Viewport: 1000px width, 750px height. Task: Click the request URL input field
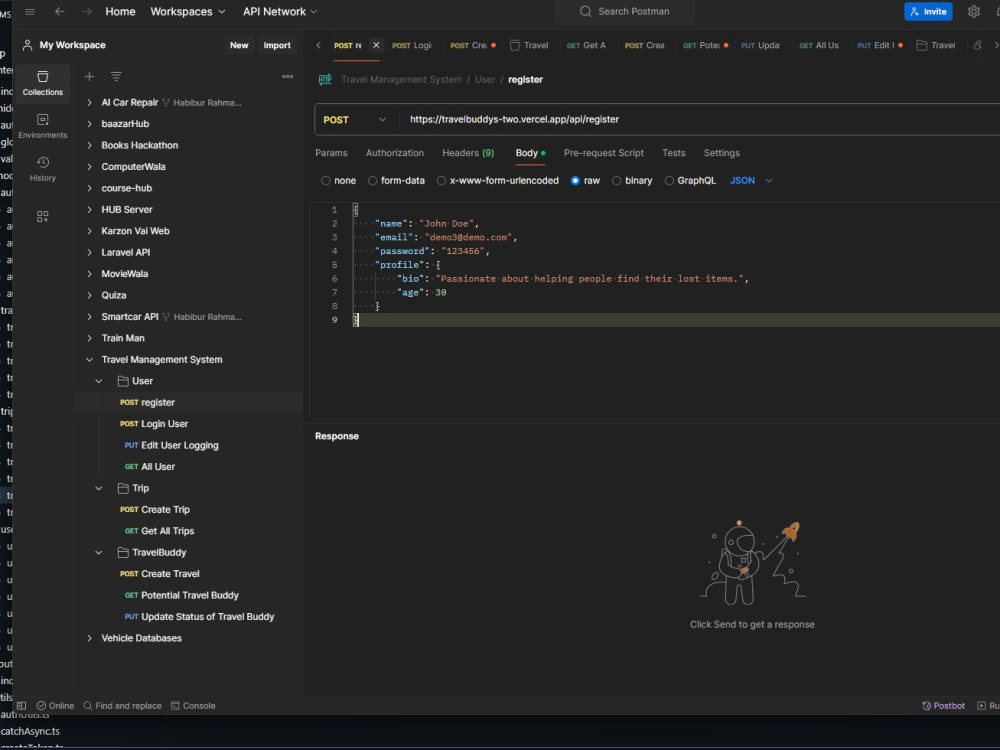point(702,120)
